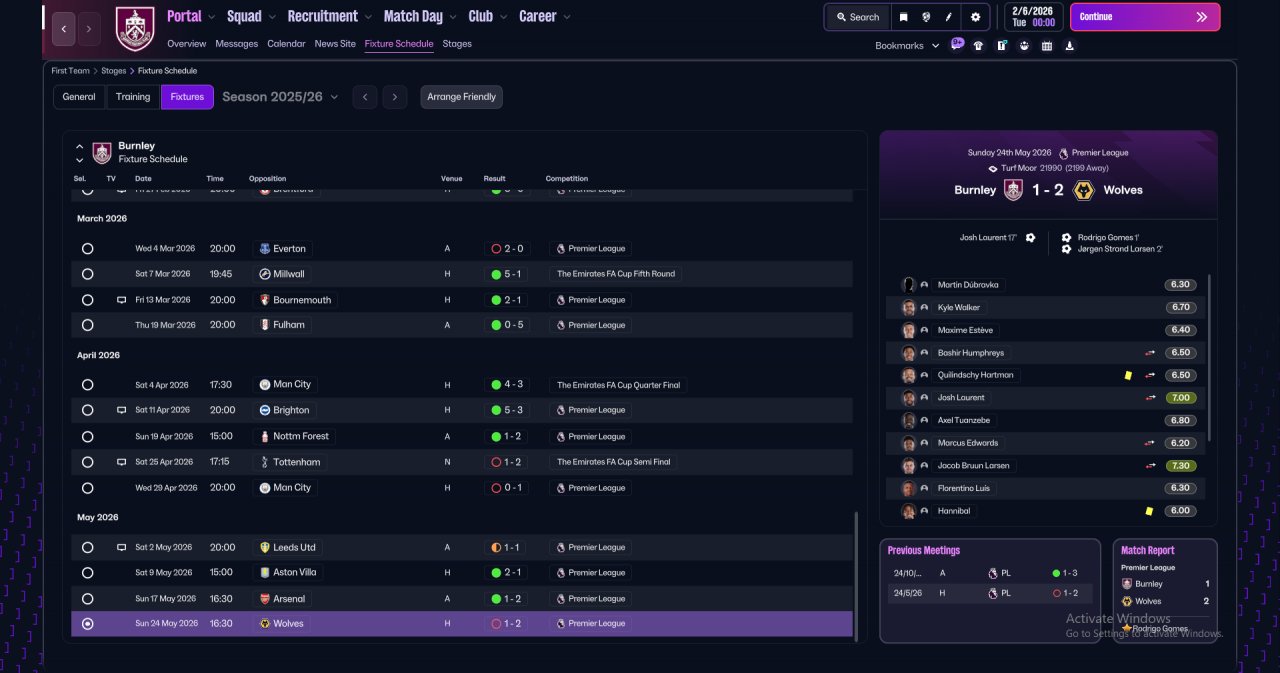Open the messages icon with the 9+ badge

pyautogui.click(x=957, y=44)
